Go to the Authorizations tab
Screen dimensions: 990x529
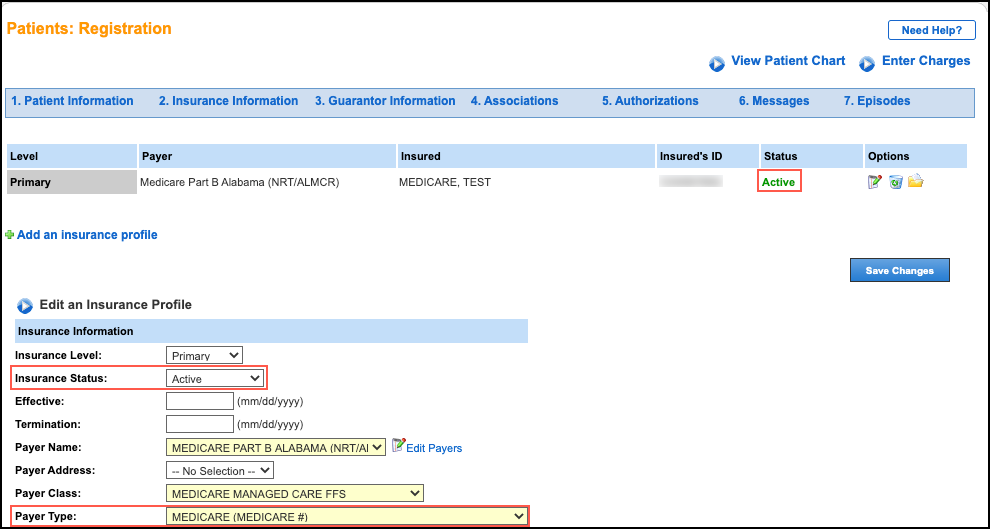click(650, 101)
